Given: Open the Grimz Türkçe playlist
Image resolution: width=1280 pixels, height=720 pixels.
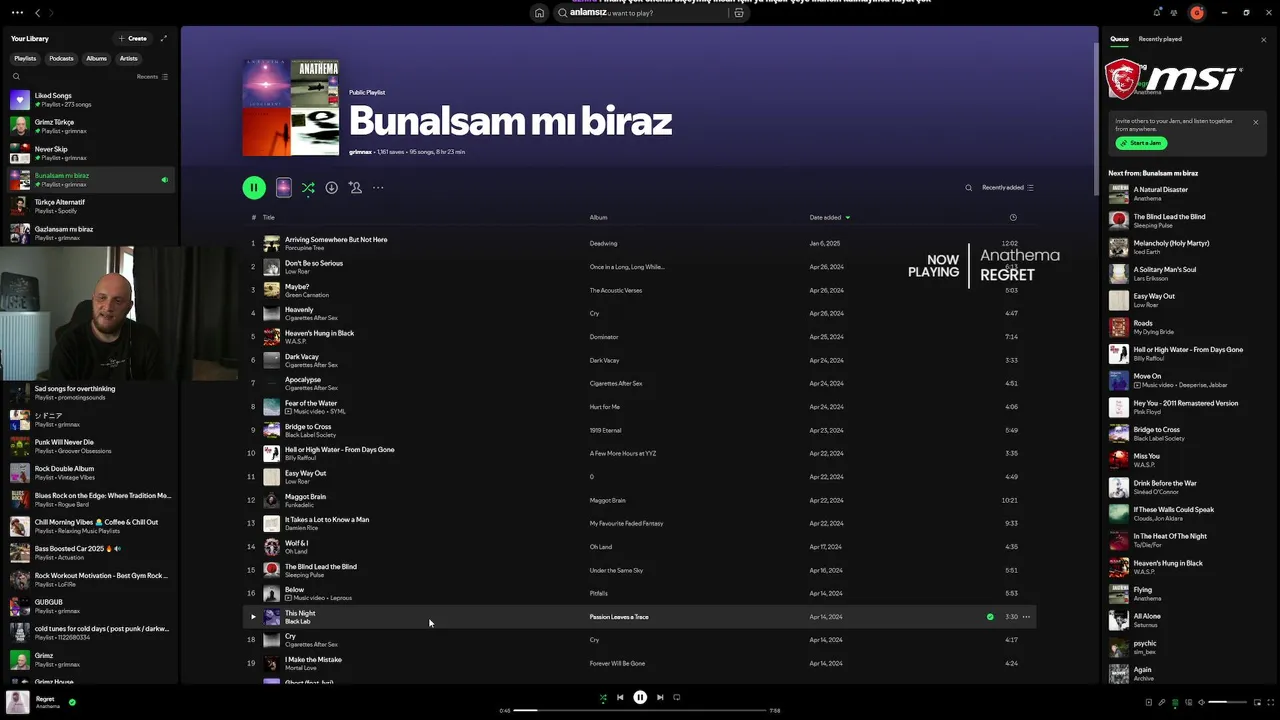Looking at the screenshot, I should click(91, 126).
